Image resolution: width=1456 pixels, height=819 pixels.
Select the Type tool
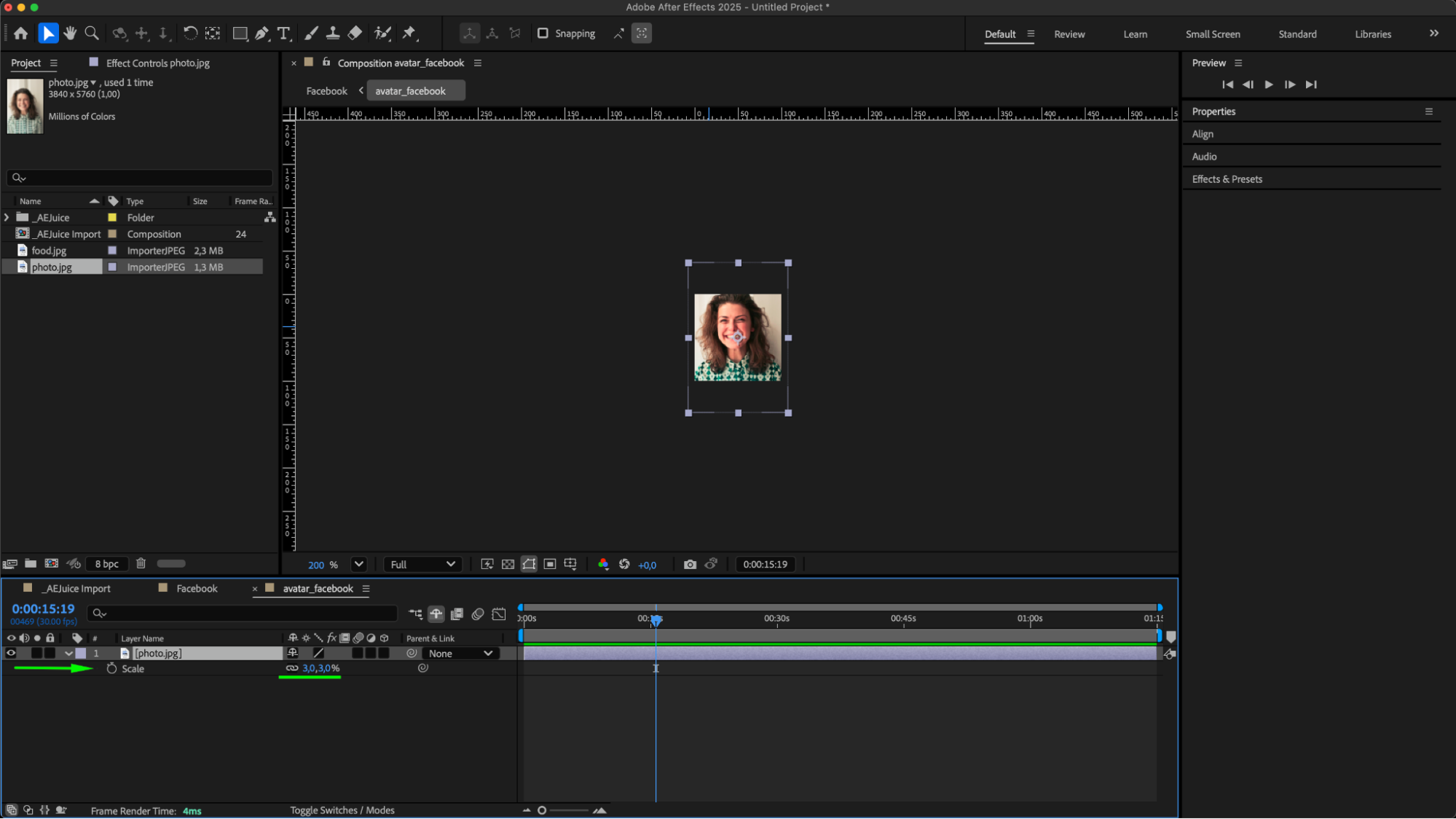[283, 33]
